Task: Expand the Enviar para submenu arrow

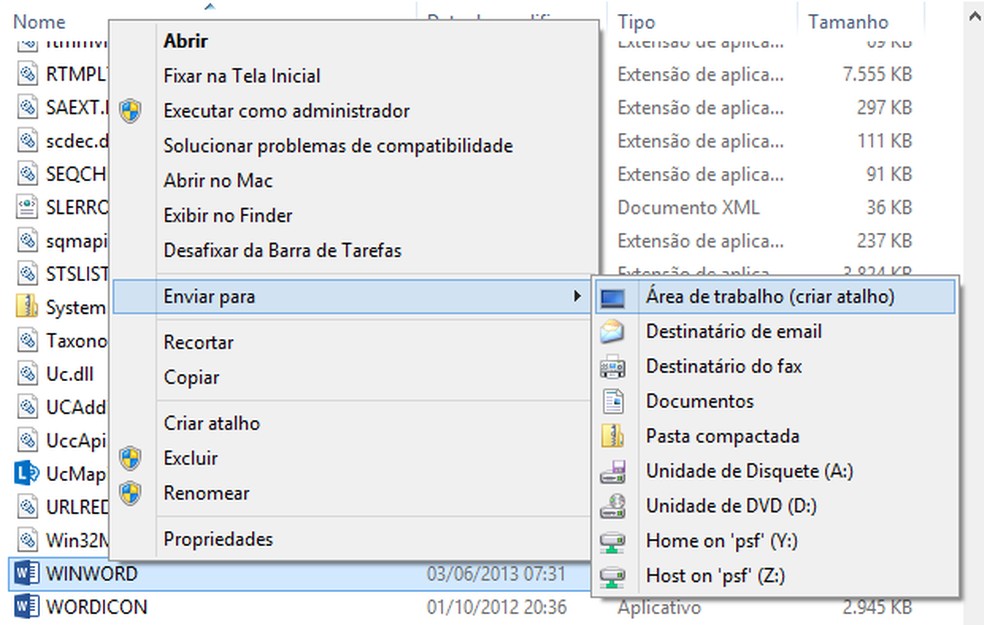Action: pos(577,296)
